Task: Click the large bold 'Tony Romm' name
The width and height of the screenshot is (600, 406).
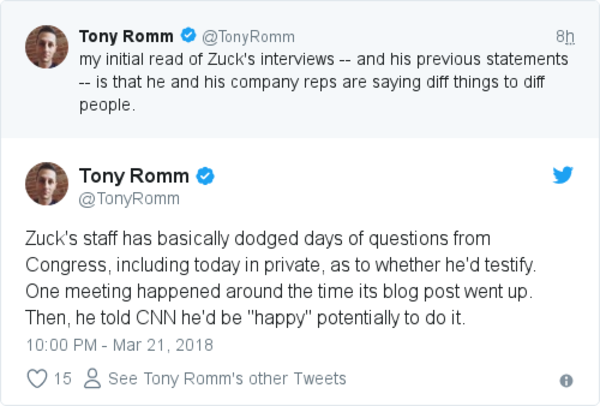Action: click(133, 176)
